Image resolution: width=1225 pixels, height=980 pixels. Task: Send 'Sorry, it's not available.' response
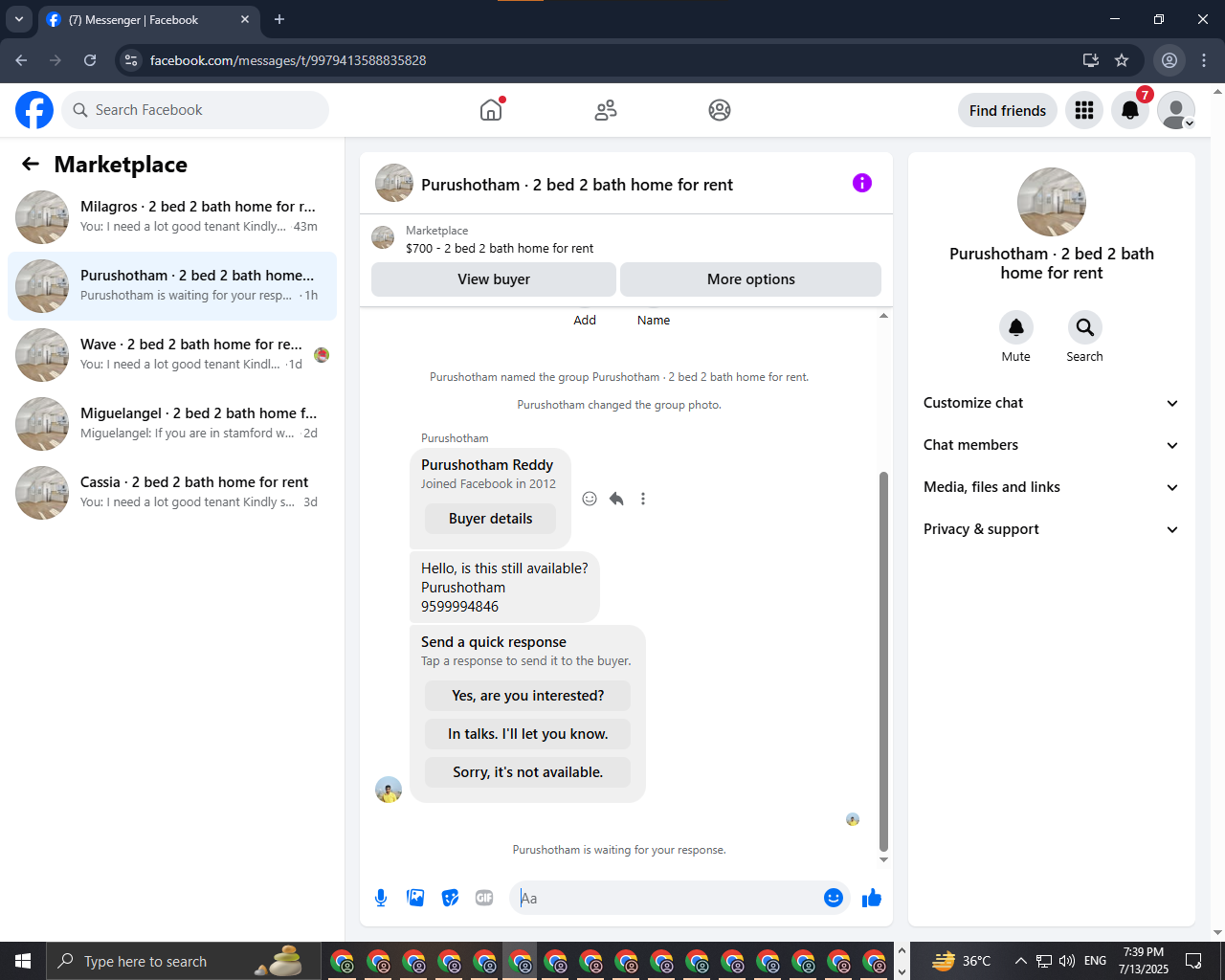pyautogui.click(x=528, y=772)
